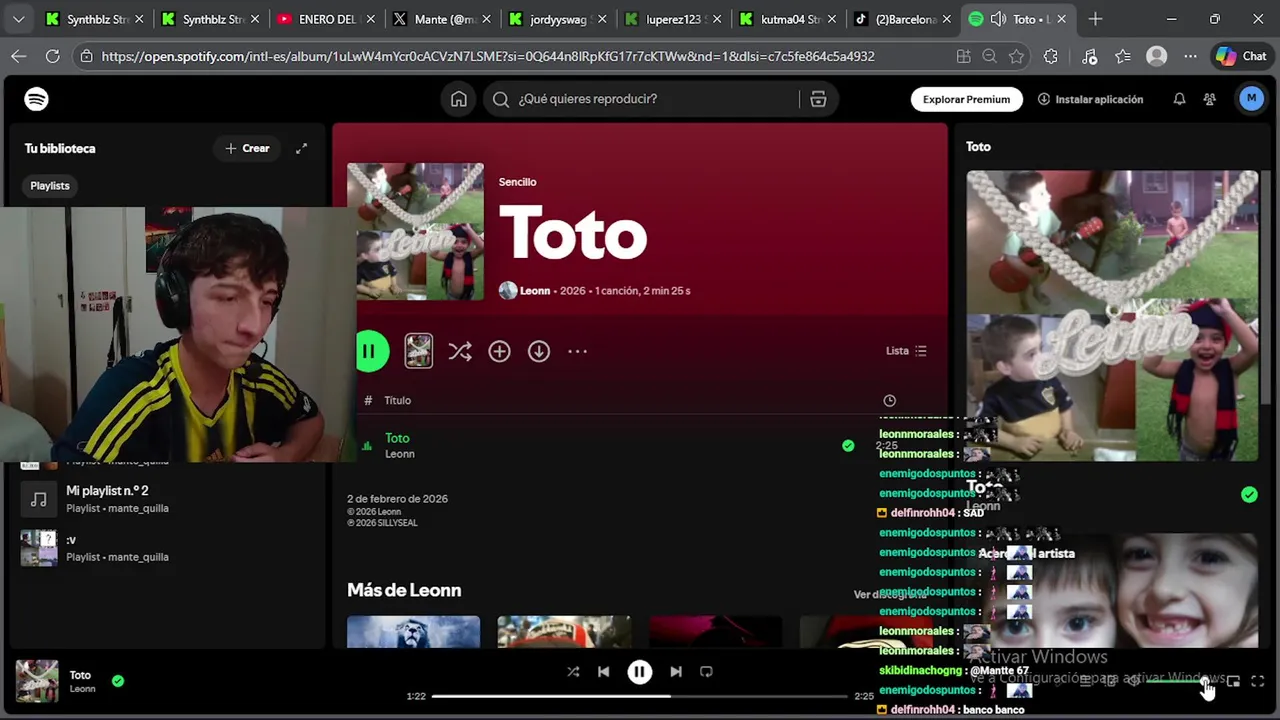Switch to jordyyswag tab
Screen dimensions: 1280x720
[x=559, y=19]
